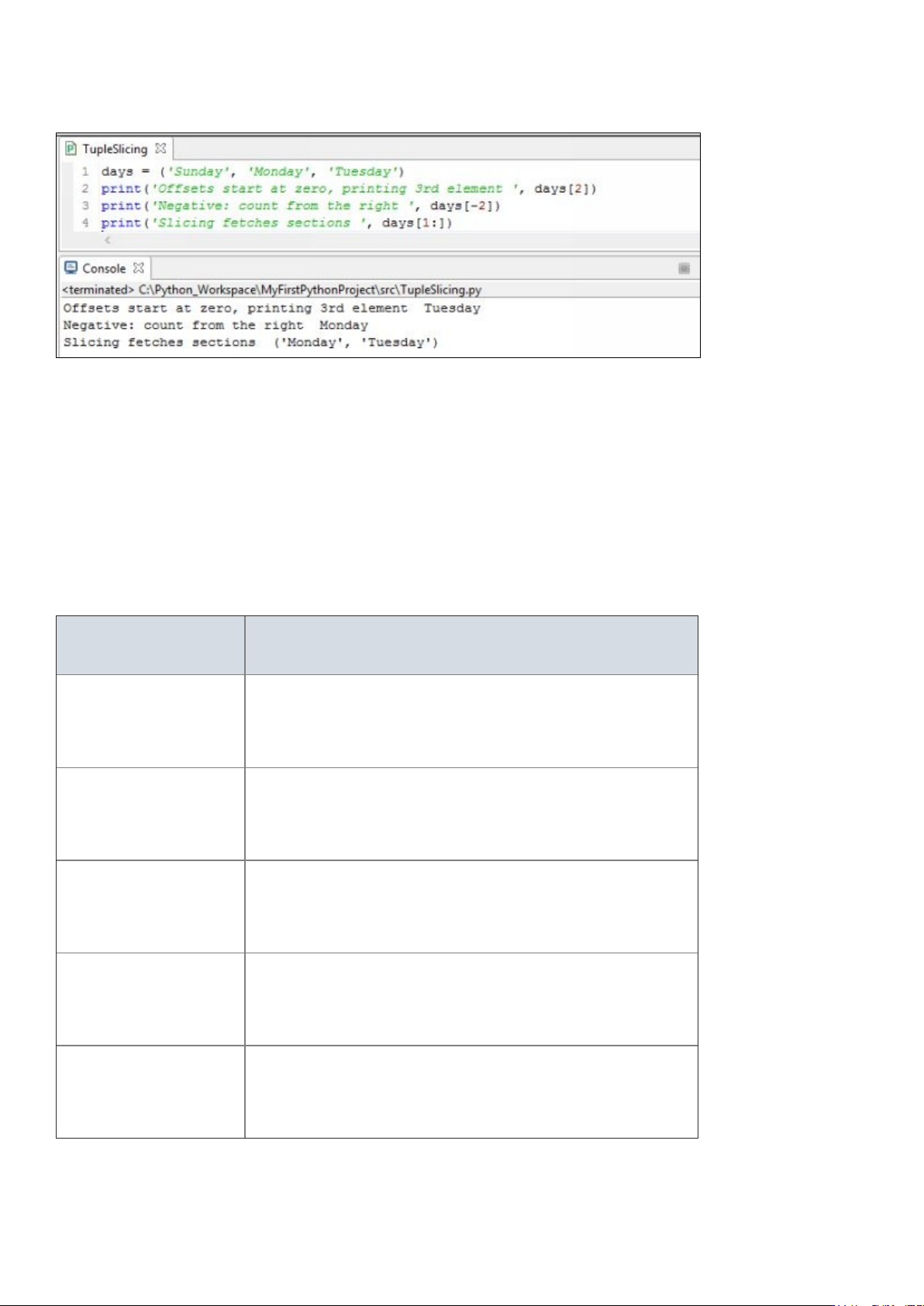Click line number 1 in the editor gutter

coord(85,171)
